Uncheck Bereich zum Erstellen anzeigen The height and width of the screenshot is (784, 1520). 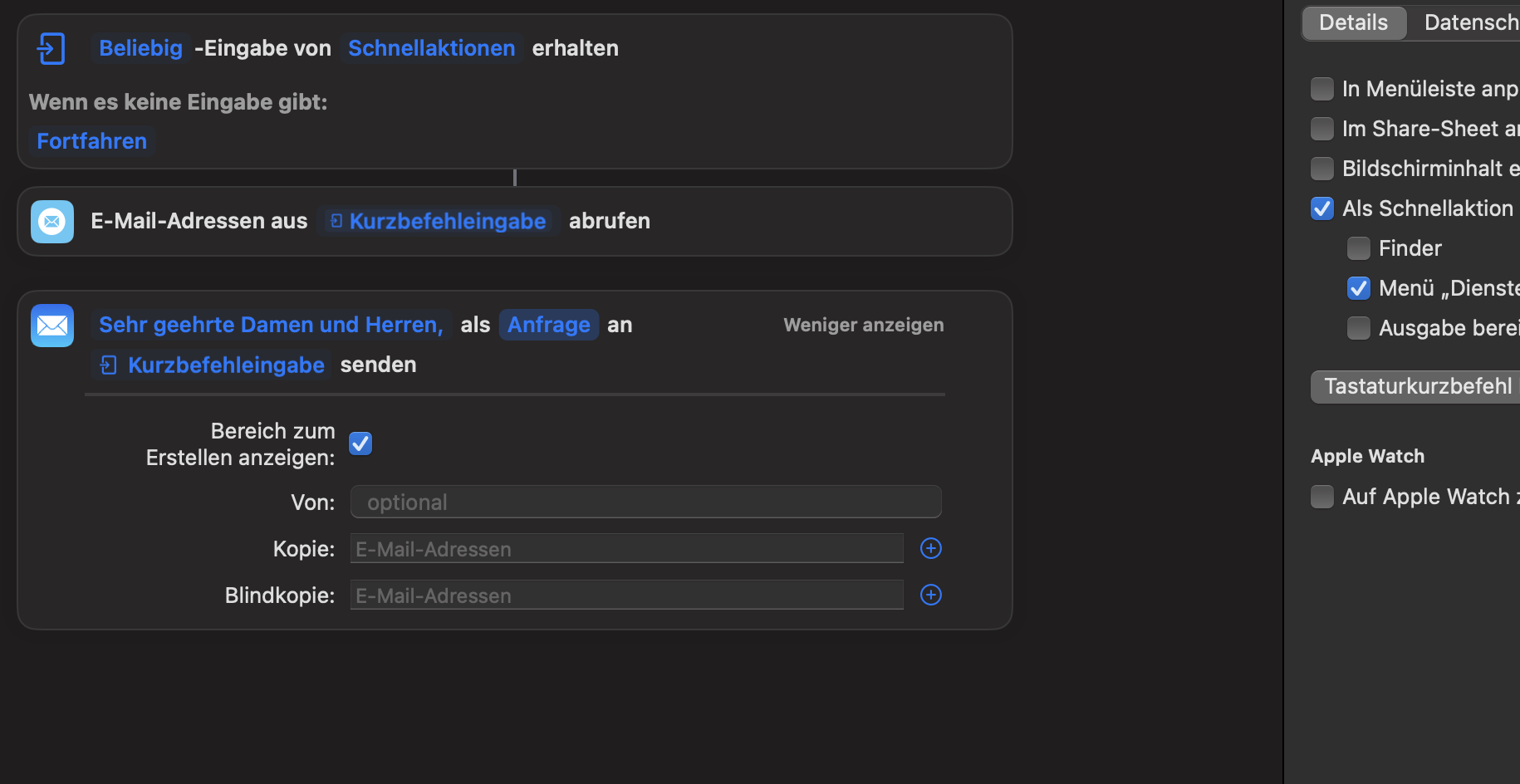[x=360, y=443]
